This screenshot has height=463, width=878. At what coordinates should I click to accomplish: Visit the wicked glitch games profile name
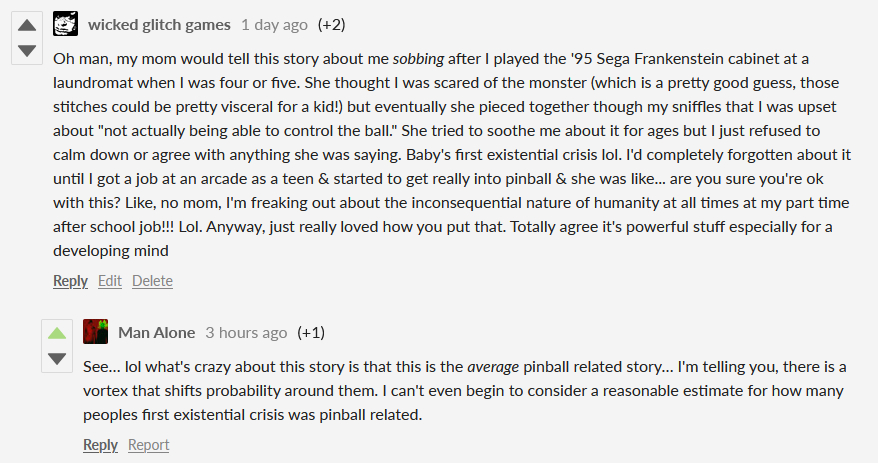(x=159, y=24)
